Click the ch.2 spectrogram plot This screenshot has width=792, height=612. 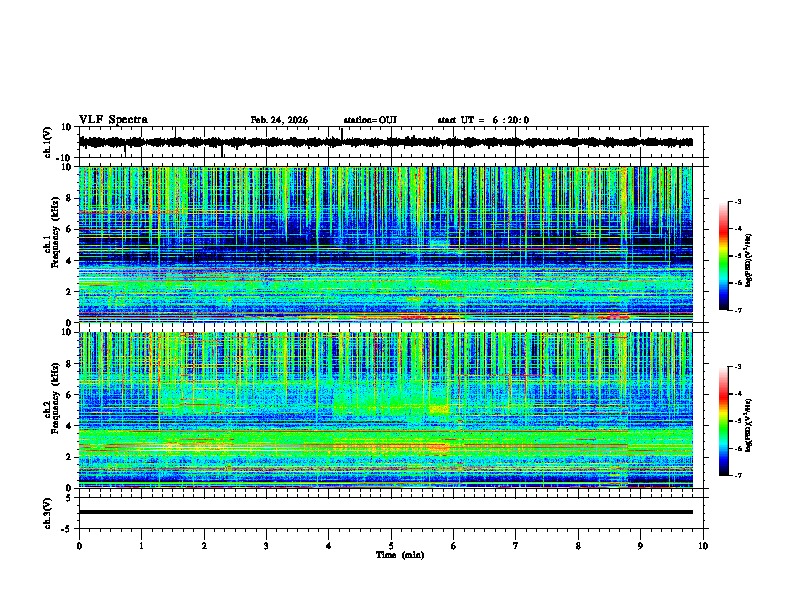click(385, 410)
